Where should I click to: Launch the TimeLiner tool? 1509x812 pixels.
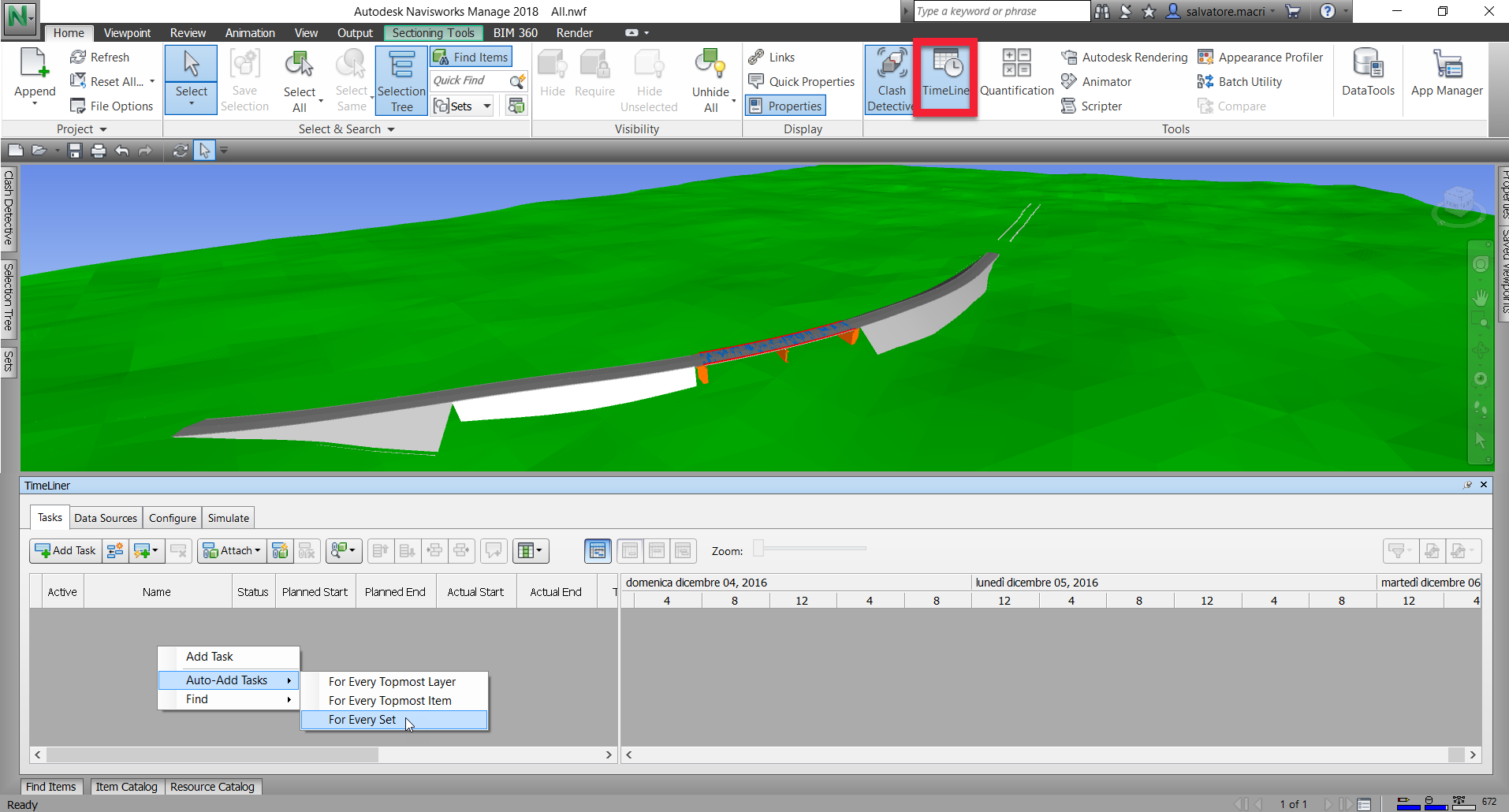(x=945, y=76)
